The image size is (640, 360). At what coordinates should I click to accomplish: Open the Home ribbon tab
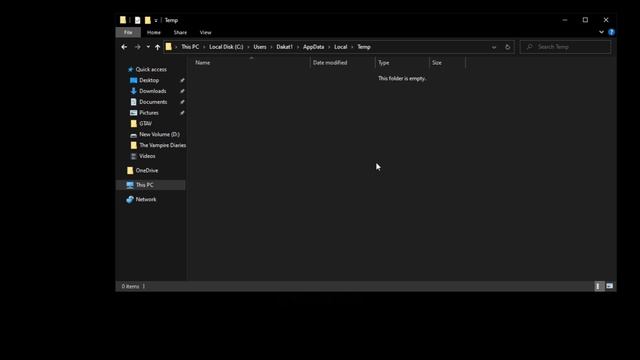[153, 32]
